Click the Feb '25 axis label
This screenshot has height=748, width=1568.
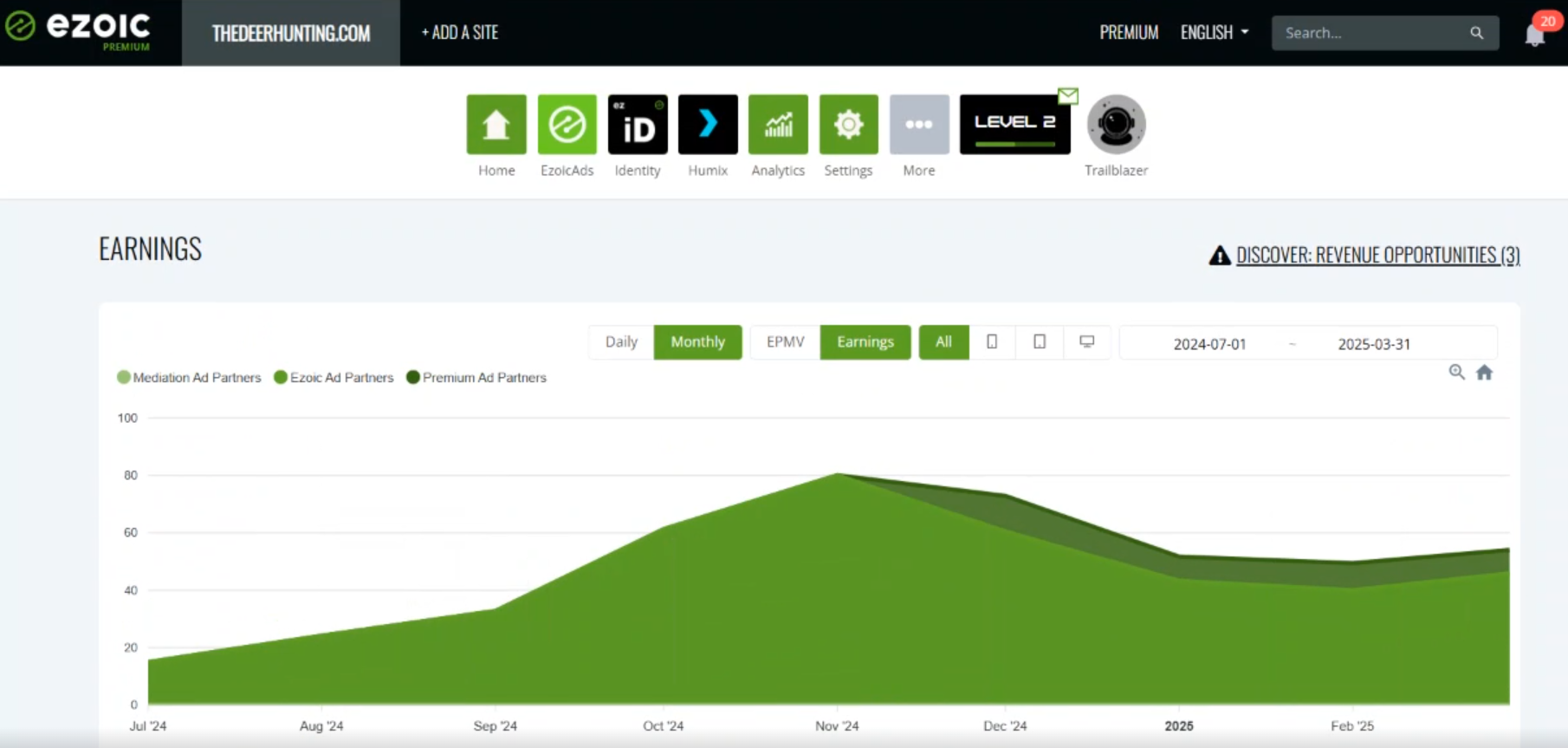point(1352,725)
